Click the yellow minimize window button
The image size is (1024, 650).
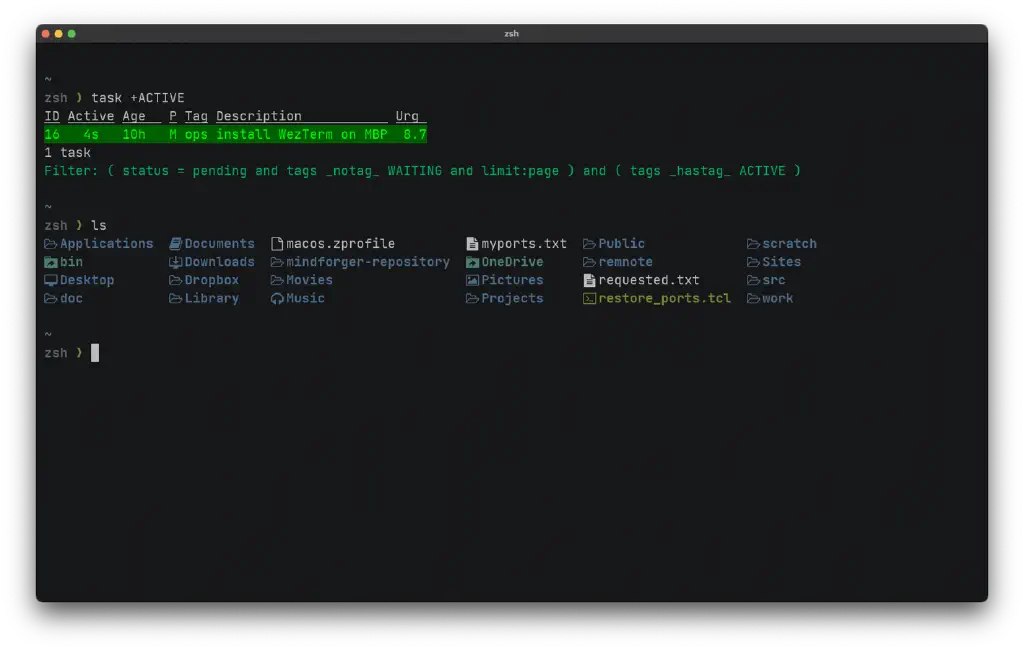coord(59,33)
